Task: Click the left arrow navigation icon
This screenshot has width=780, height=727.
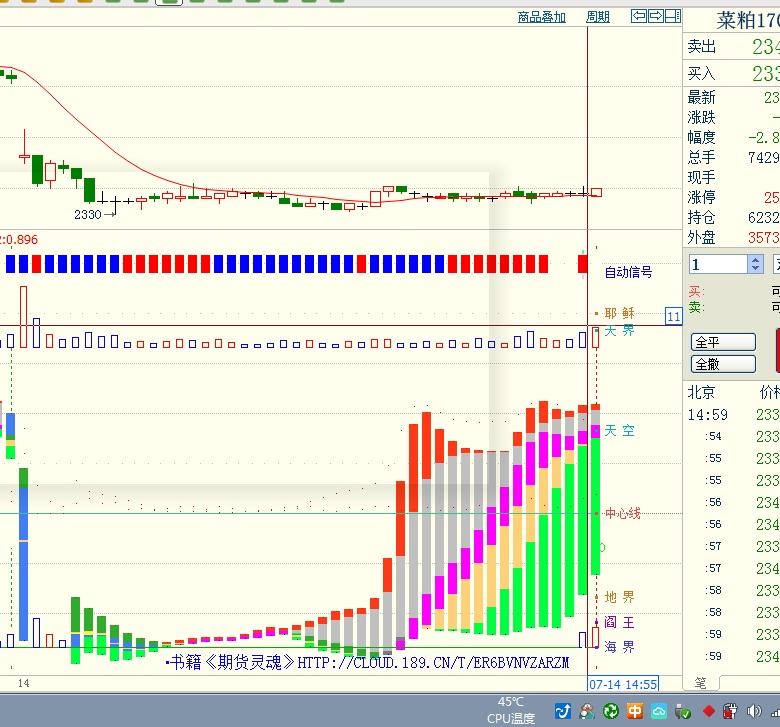Action: (x=638, y=16)
